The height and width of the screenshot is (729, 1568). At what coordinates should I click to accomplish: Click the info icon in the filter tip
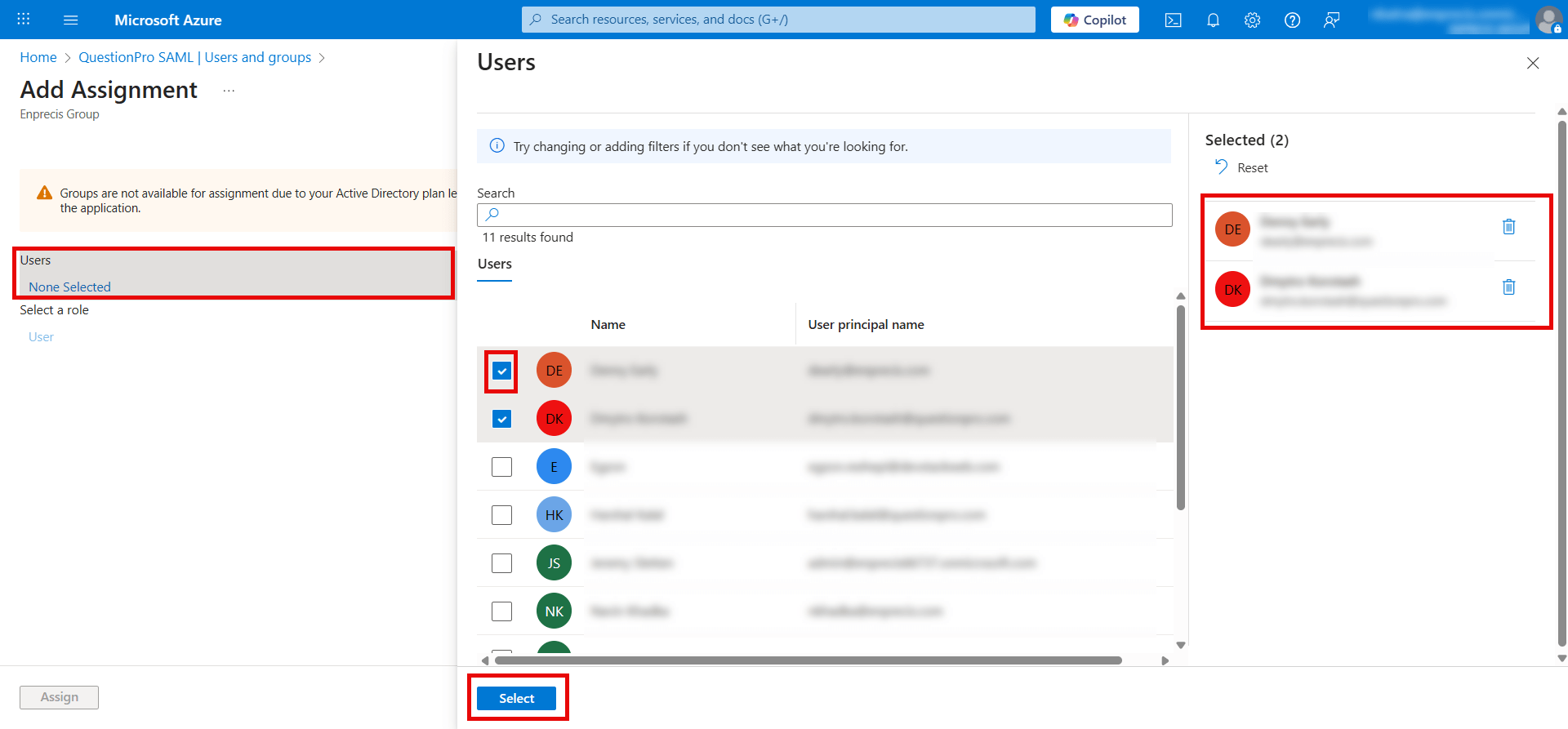[497, 146]
